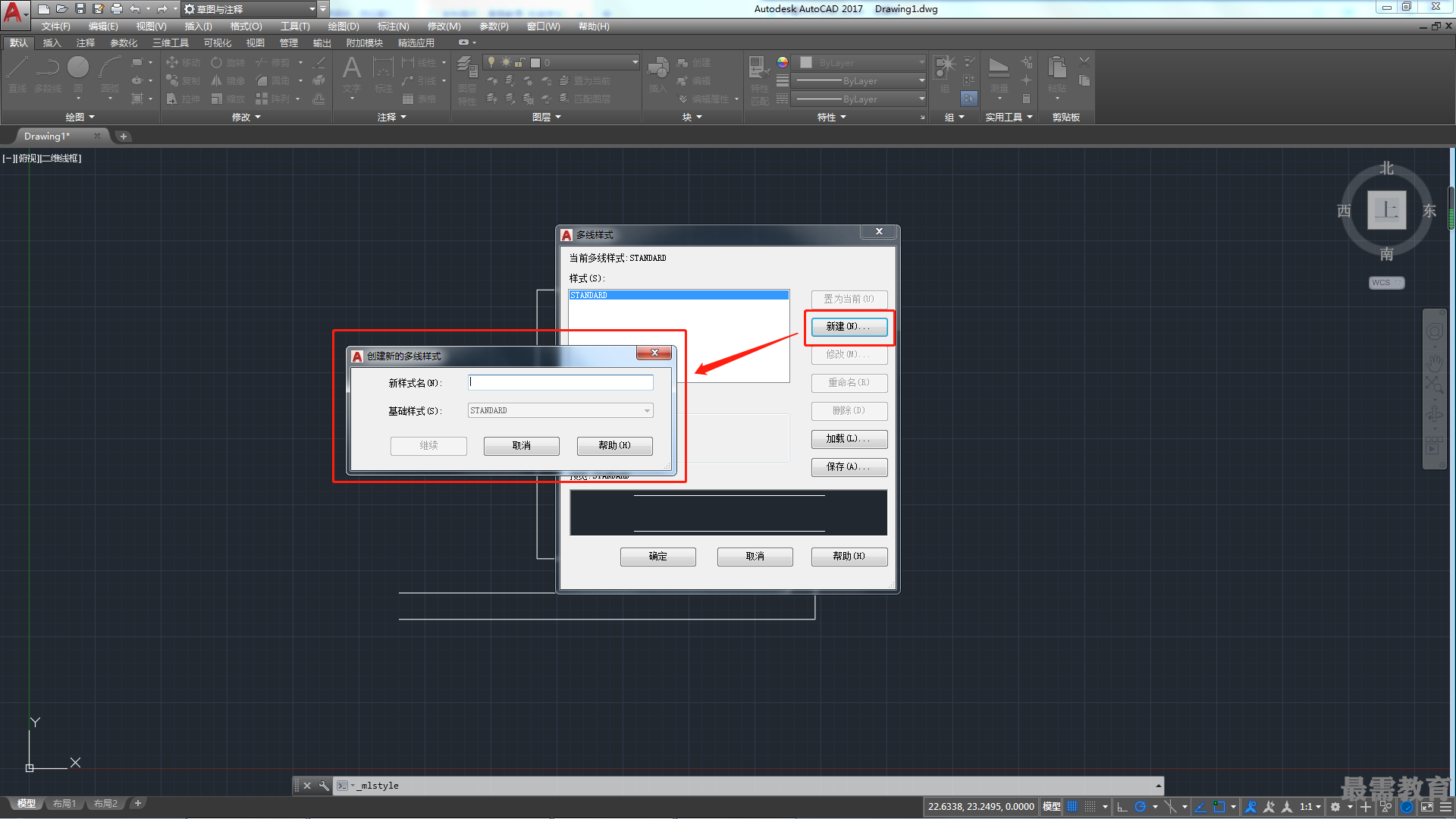Toggle object snap tracking in status bar

point(1200,807)
